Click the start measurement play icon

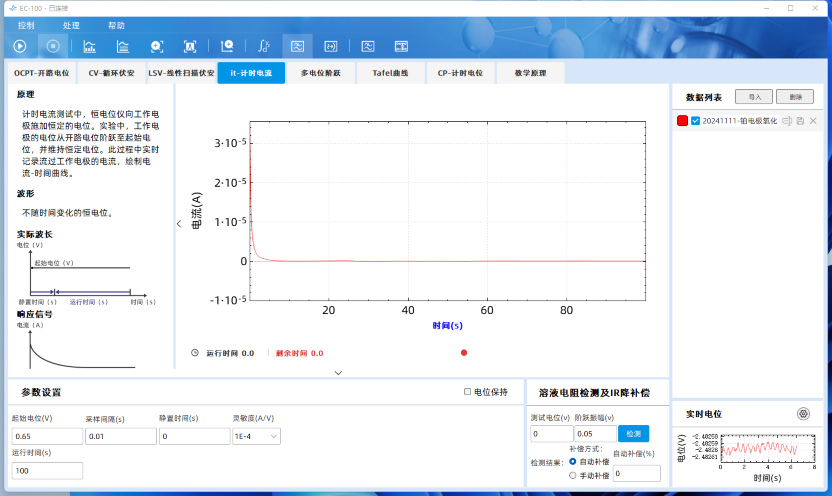(20, 46)
